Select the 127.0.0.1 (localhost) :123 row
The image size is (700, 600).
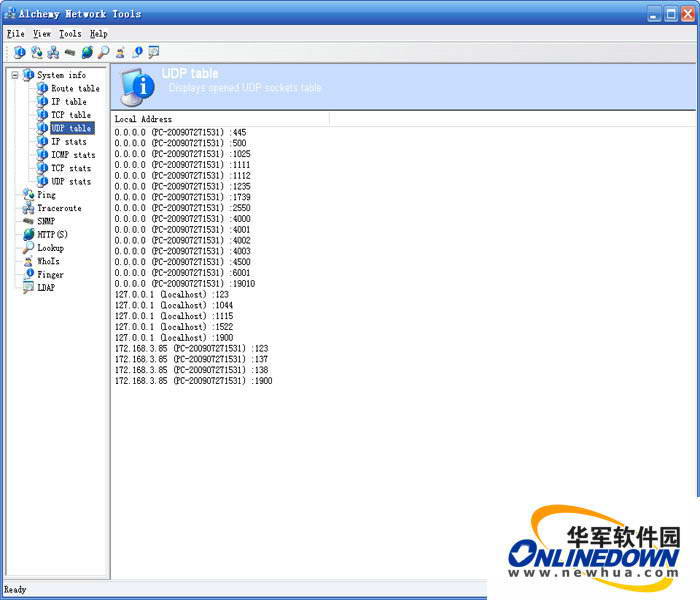pyautogui.click(x=172, y=295)
